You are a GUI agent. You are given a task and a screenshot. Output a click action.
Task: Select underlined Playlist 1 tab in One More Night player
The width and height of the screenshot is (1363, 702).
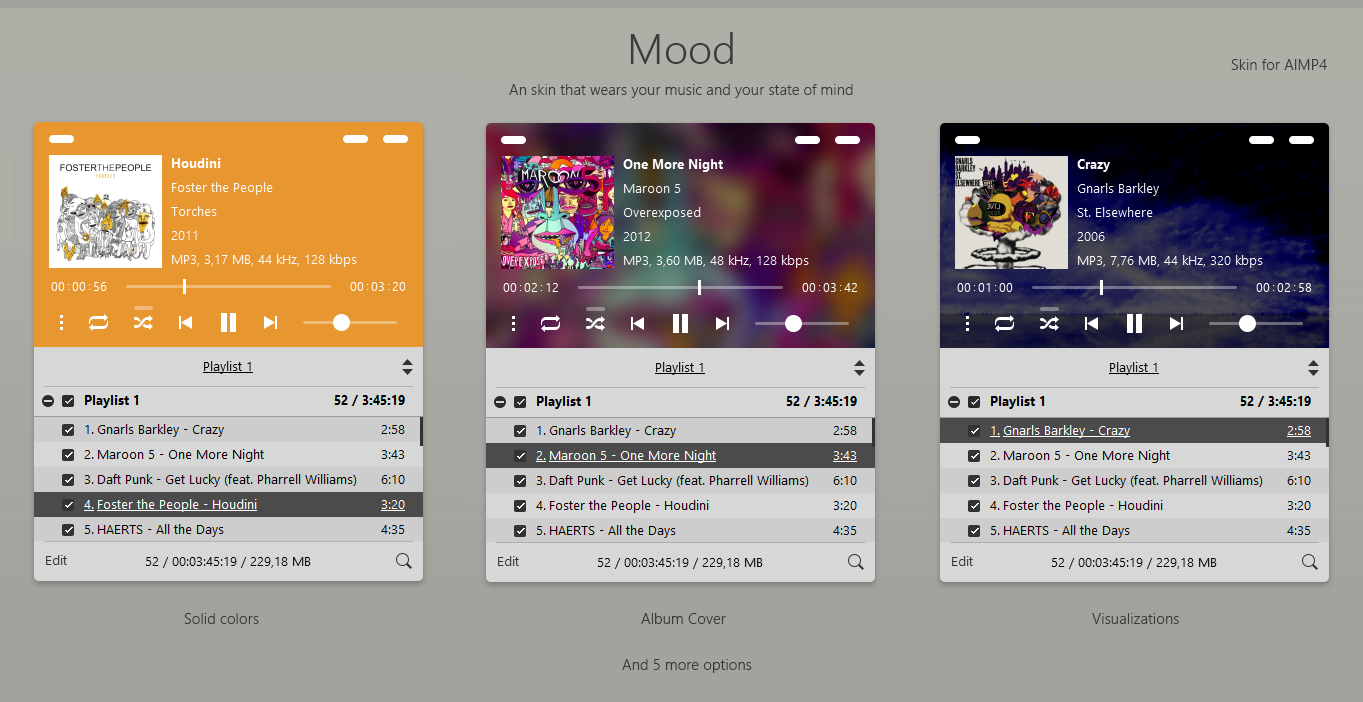tap(680, 368)
